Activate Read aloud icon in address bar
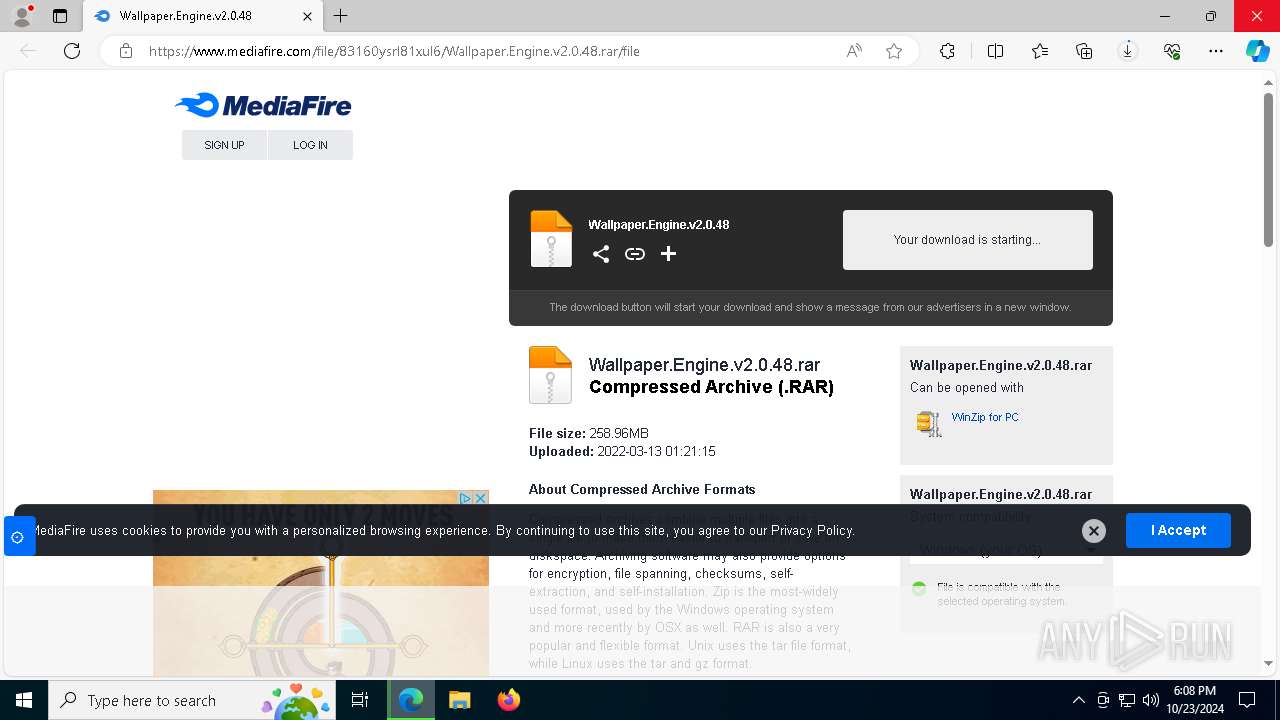1280x720 pixels. click(854, 51)
